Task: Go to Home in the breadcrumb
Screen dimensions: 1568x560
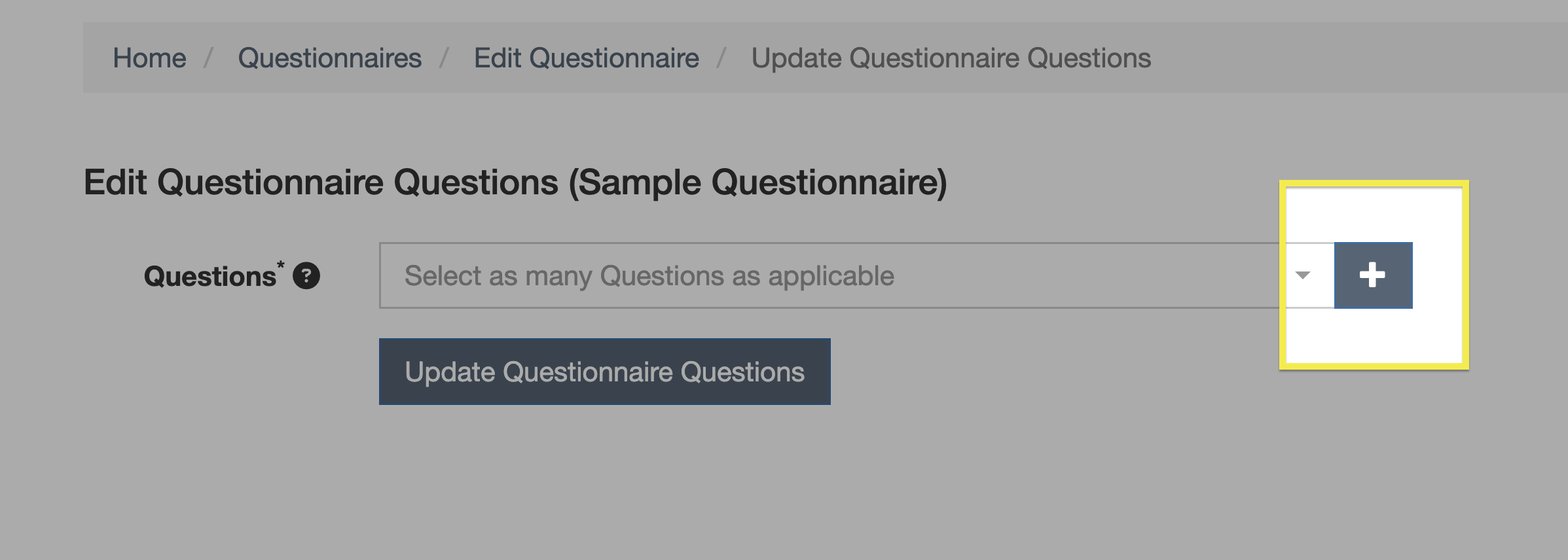Action: pyautogui.click(x=149, y=58)
